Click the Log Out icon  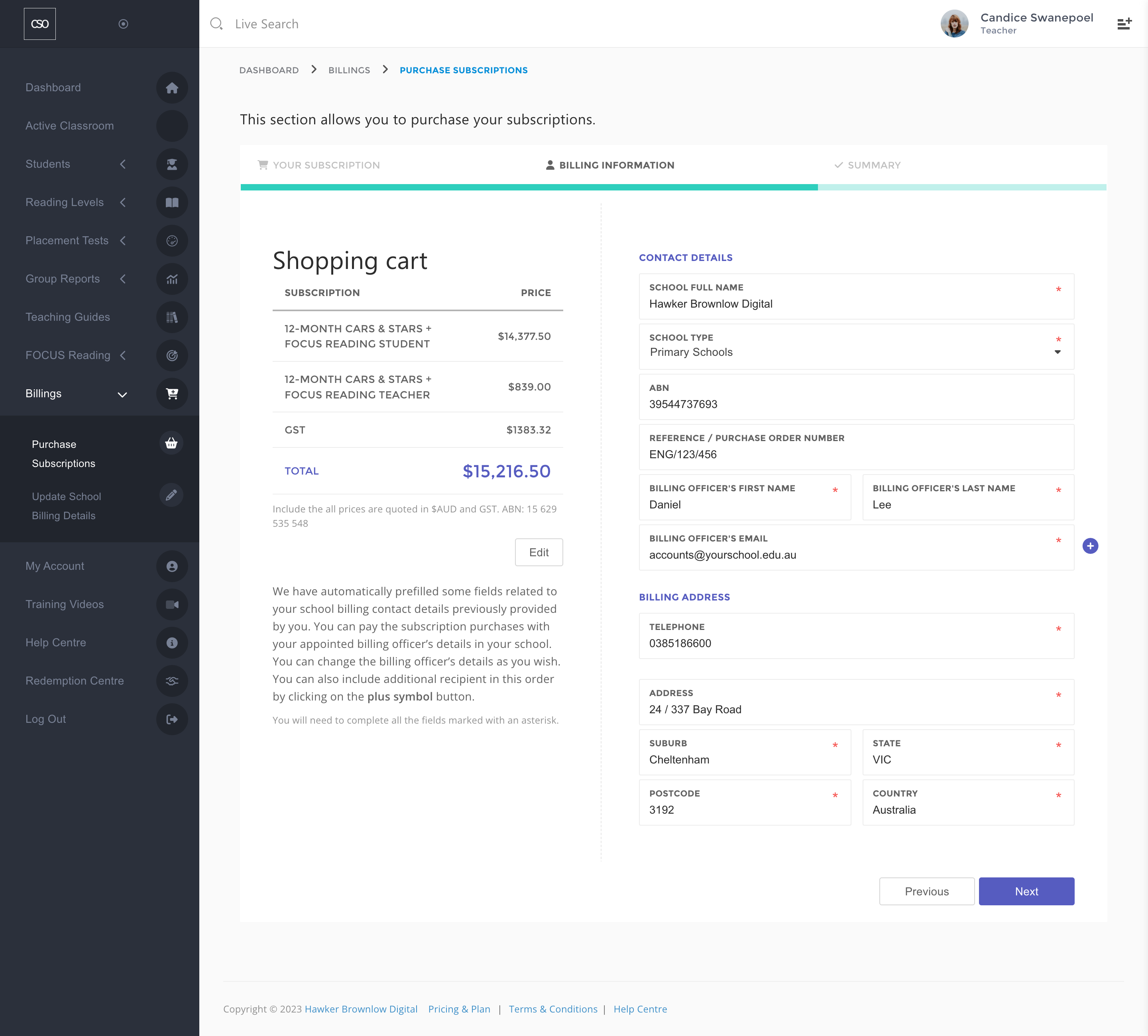(x=172, y=719)
